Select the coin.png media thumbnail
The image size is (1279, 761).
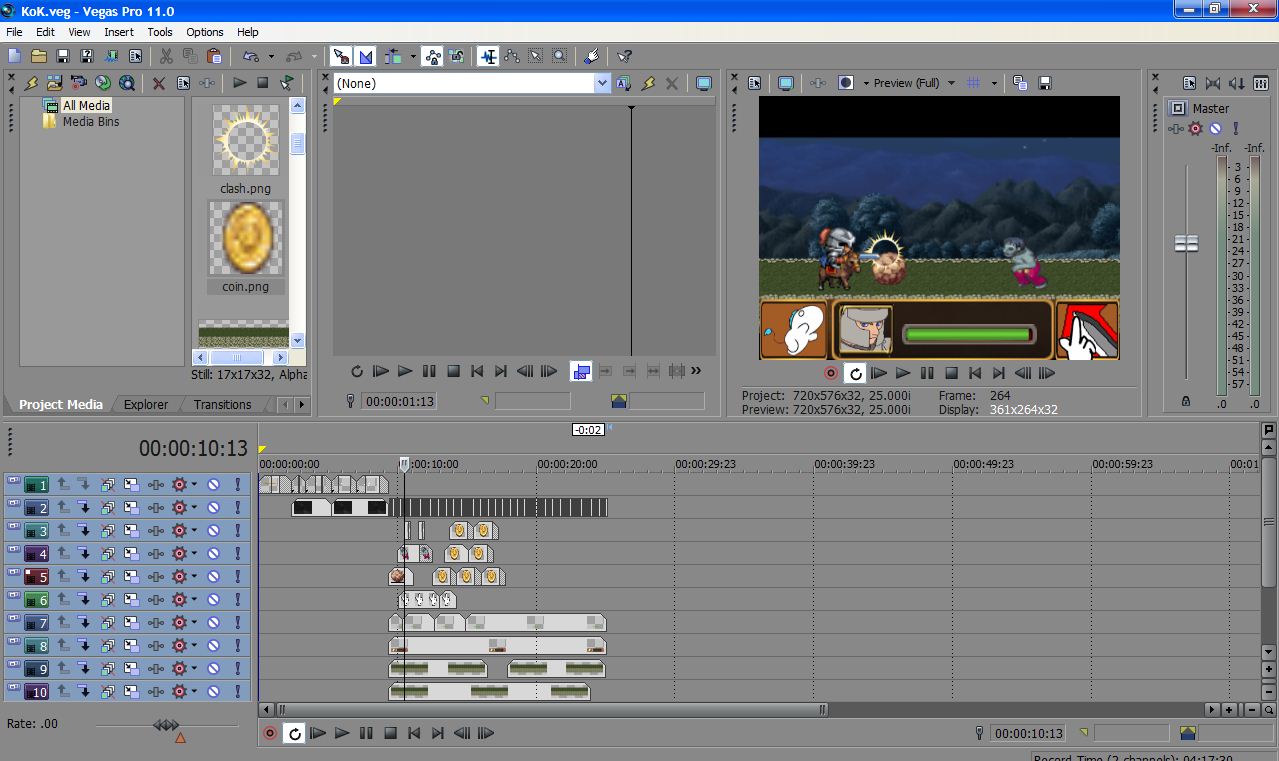[x=246, y=247]
